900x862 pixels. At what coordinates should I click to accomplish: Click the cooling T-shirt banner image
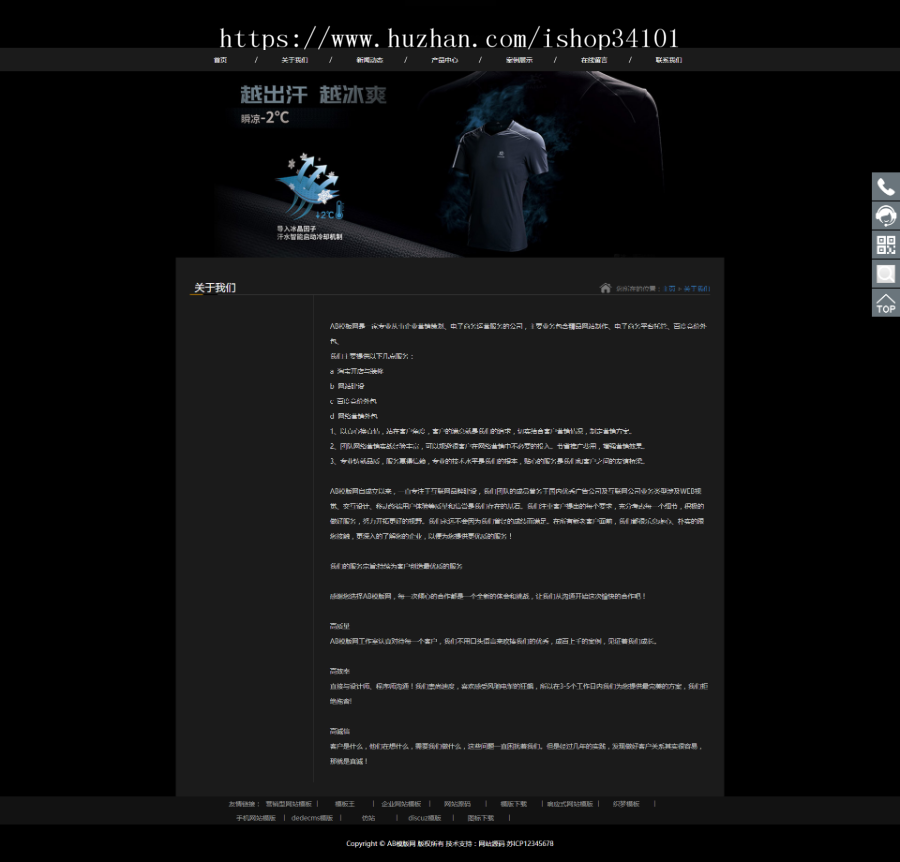450,164
